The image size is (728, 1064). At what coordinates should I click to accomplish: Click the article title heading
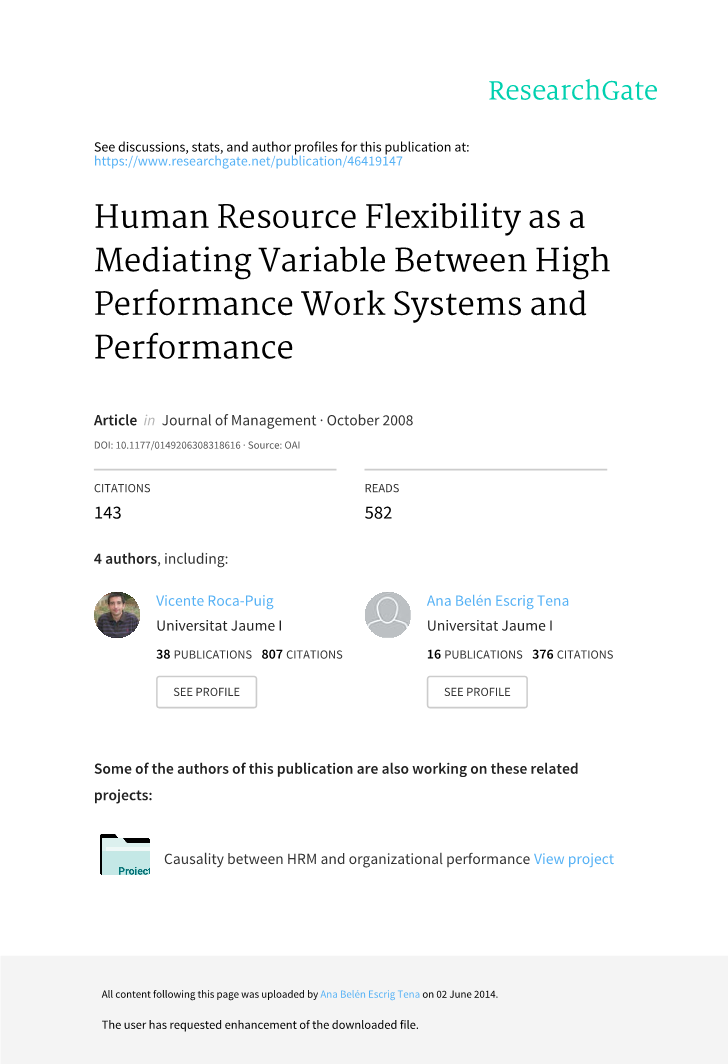351,281
